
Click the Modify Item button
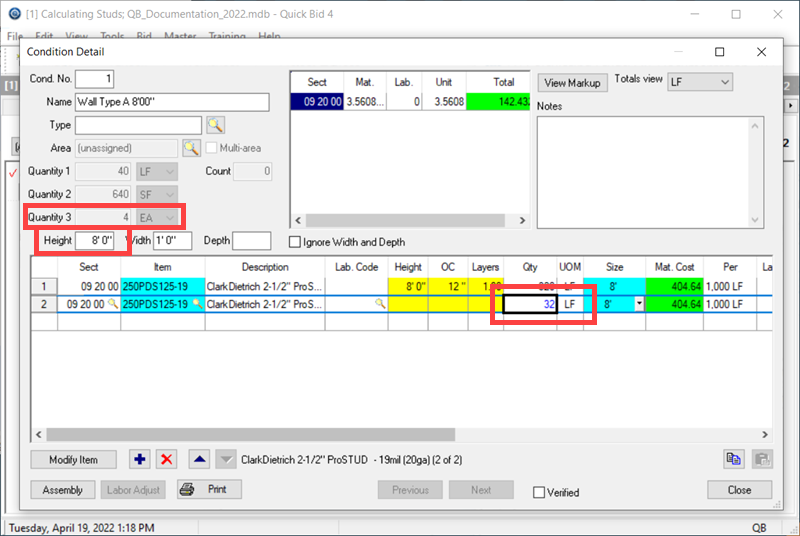[x=73, y=460]
